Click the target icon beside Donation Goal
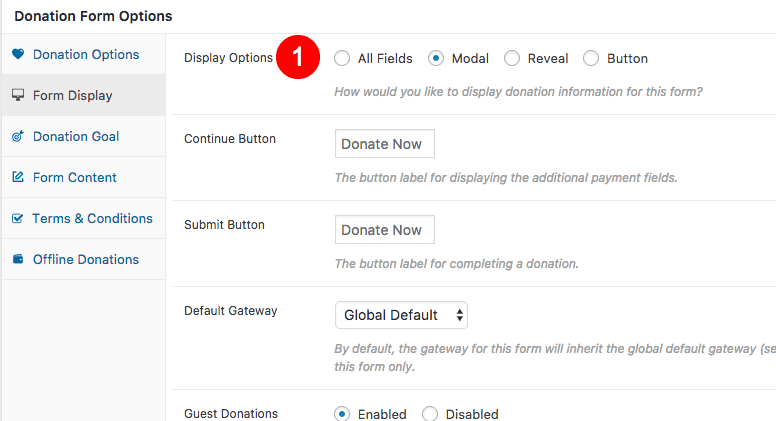Viewport: 776px width, 421px height. coord(18,136)
